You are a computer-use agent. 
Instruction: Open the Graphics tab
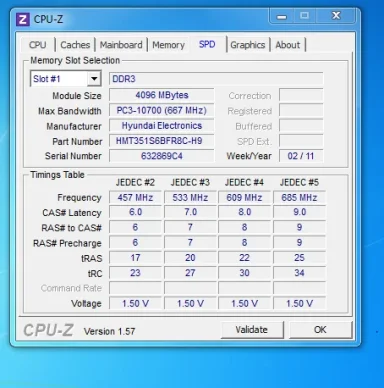[x=248, y=45]
